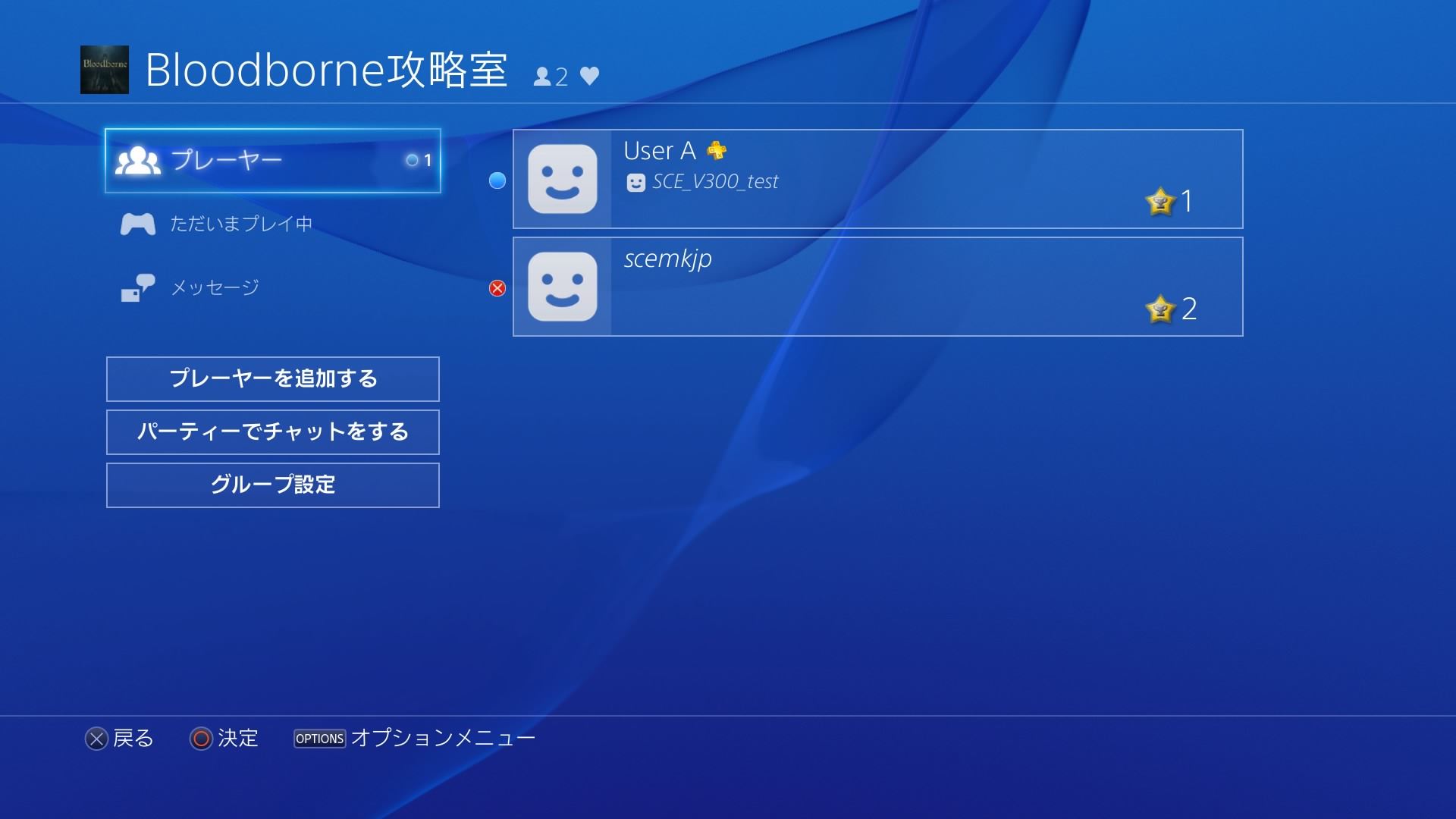The width and height of the screenshot is (1456, 819).
Task: Click the heart favorite icon
Action: click(589, 76)
